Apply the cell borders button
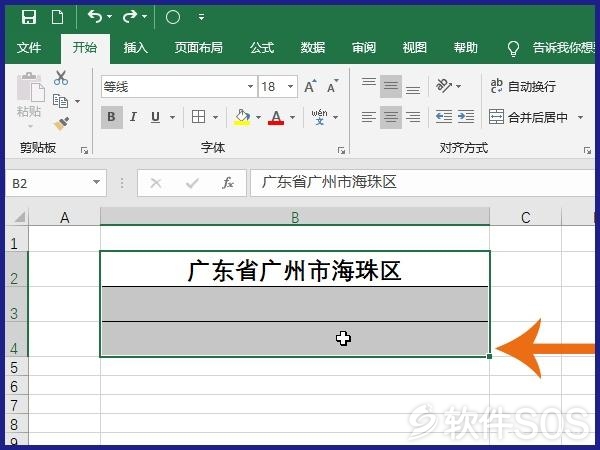600x450 pixels. [198, 117]
